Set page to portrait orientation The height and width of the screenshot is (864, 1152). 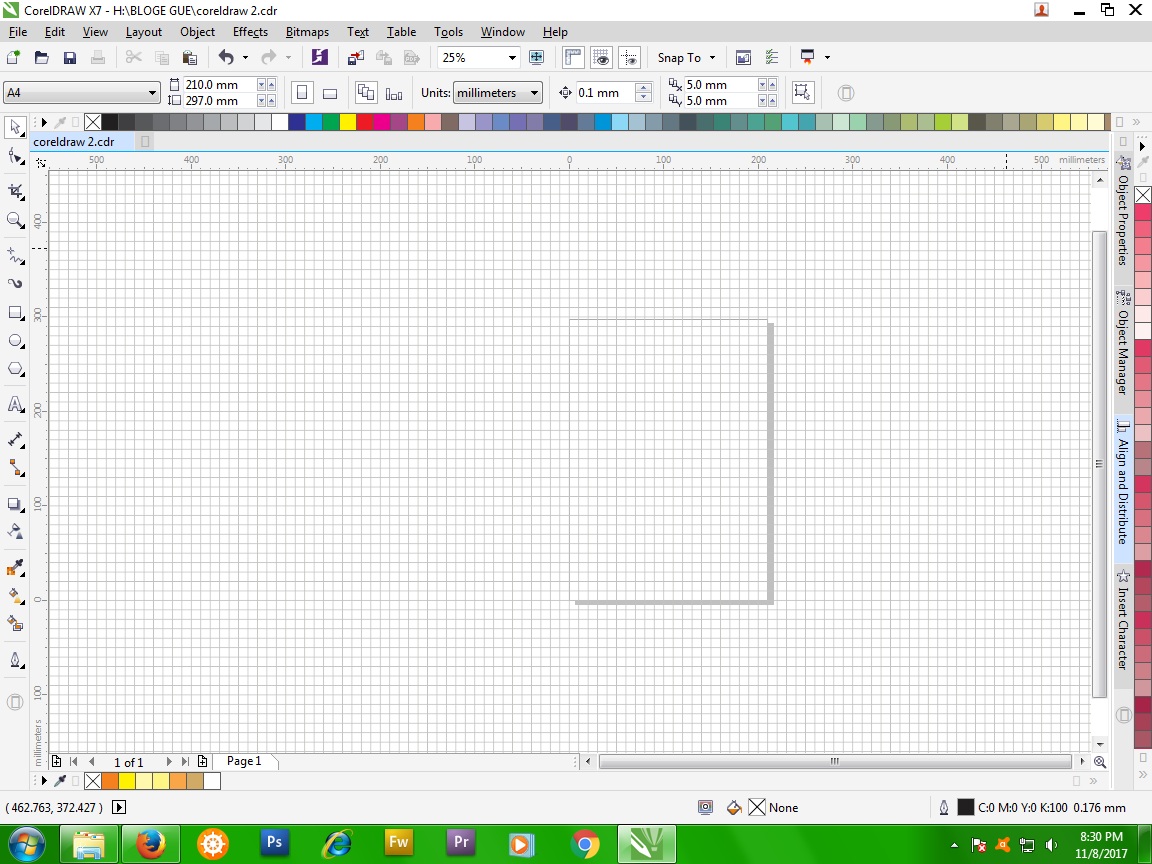303,92
